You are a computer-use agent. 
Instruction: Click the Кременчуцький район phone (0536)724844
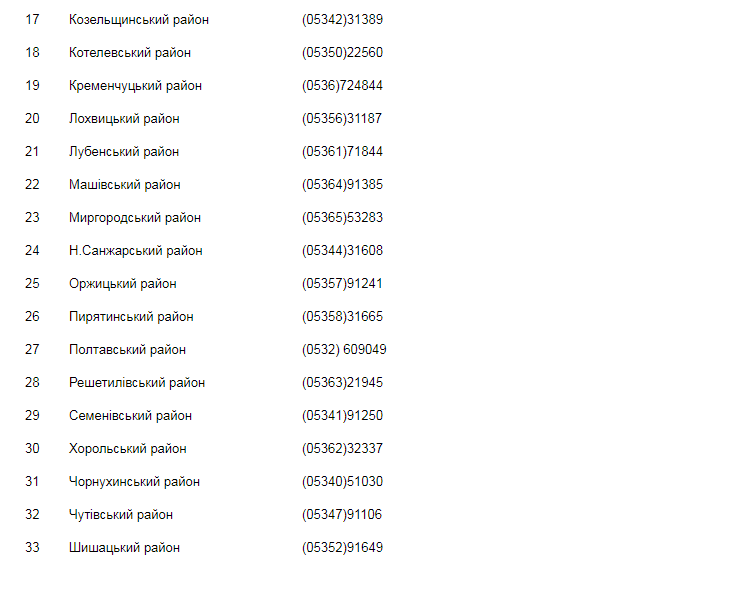(342, 86)
